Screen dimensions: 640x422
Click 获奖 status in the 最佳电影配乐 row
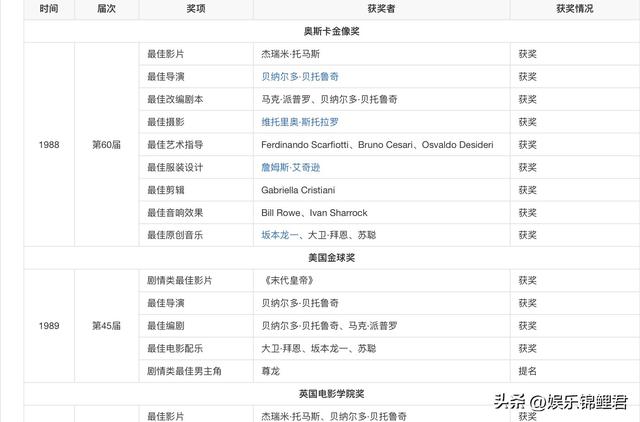(x=527, y=349)
